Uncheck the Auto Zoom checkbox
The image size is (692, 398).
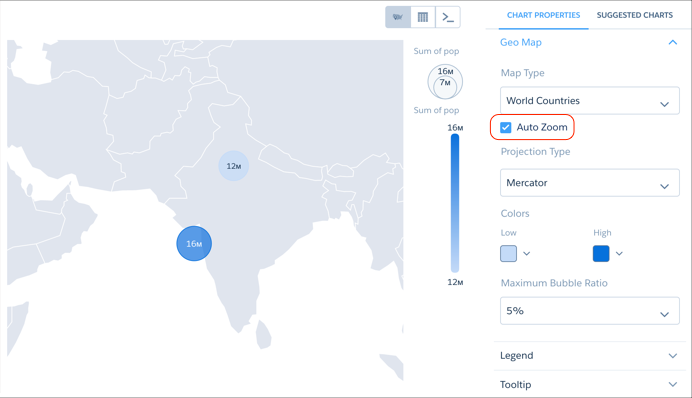click(506, 128)
